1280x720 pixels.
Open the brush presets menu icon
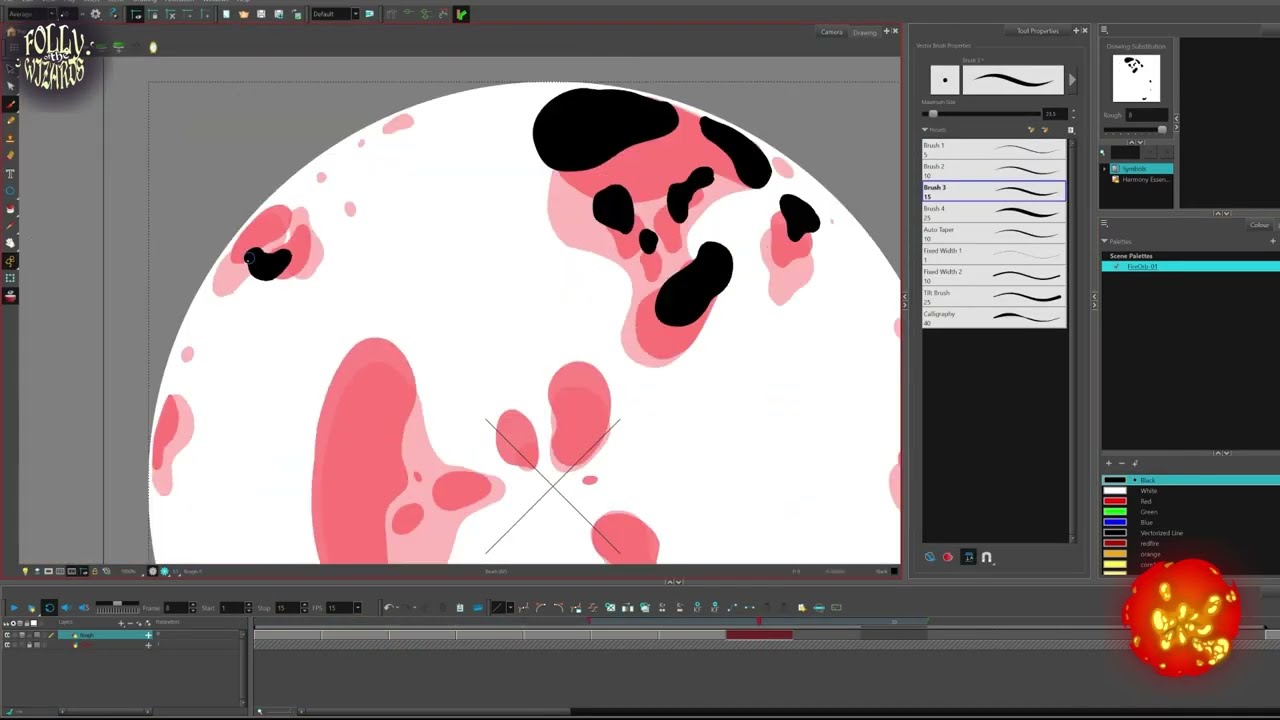click(1070, 130)
